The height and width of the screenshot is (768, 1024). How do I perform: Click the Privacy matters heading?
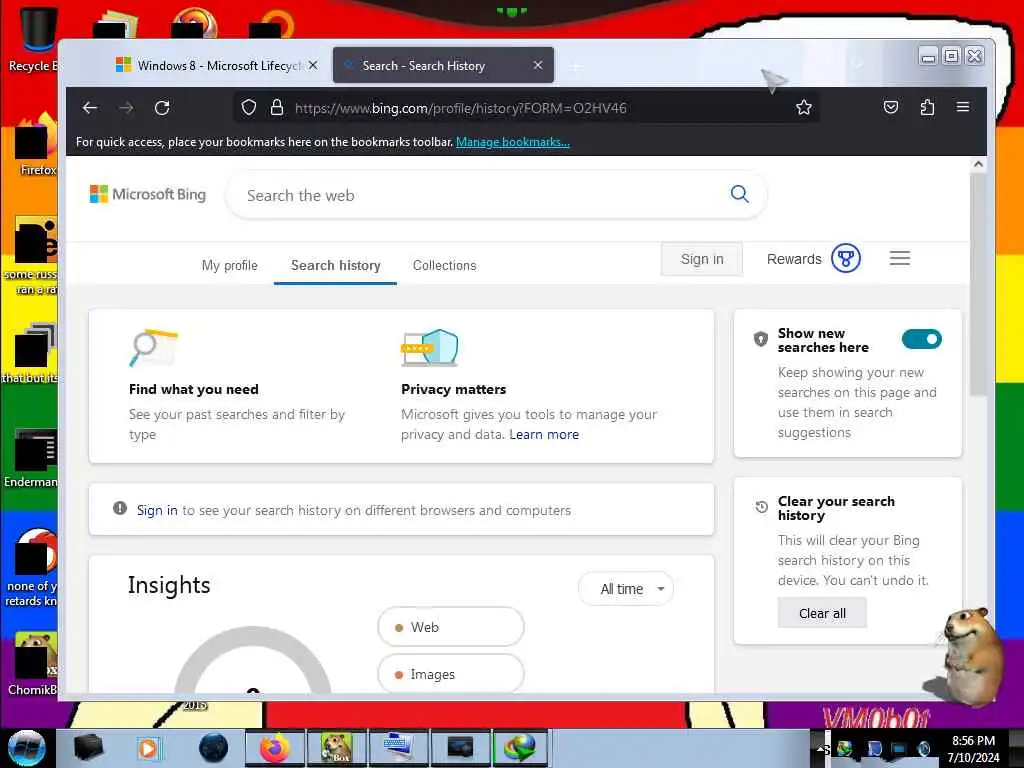(454, 389)
